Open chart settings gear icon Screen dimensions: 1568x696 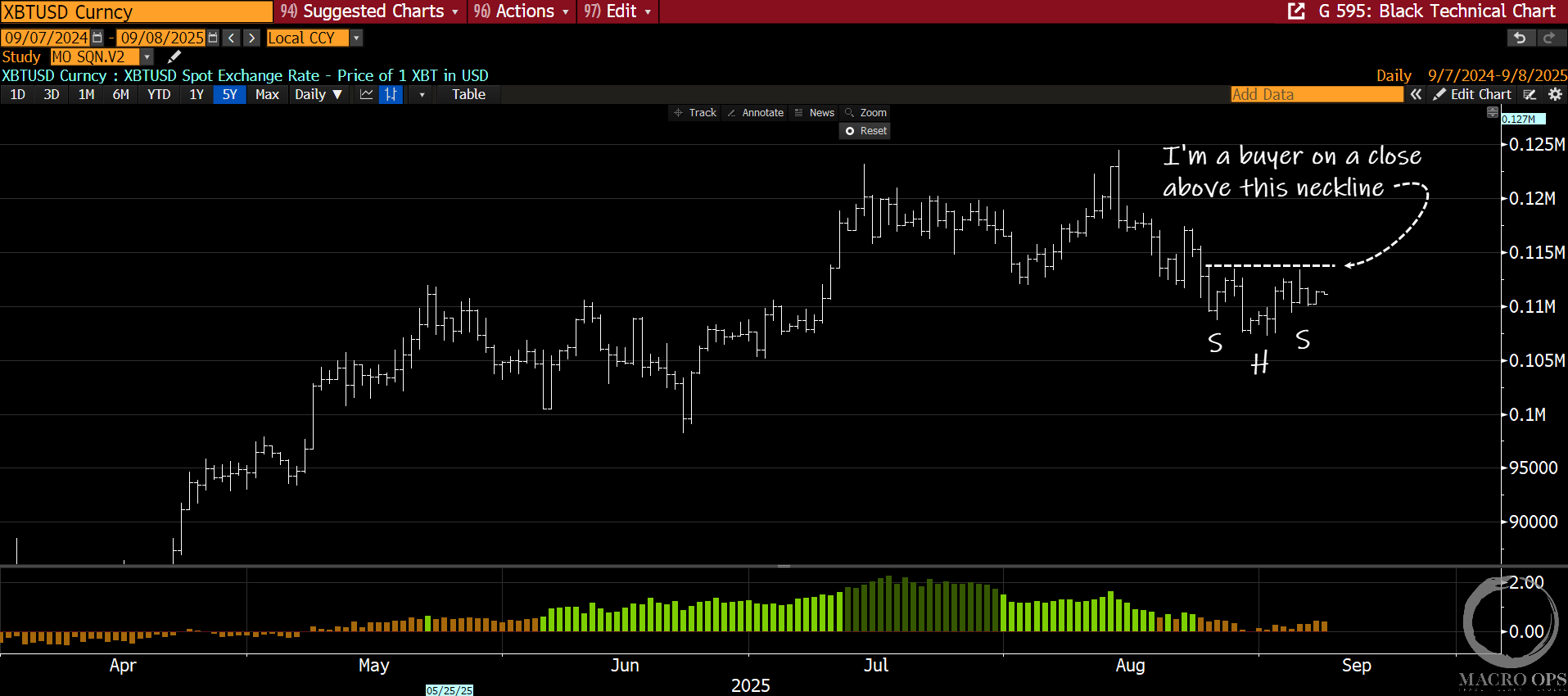pyautogui.click(x=1555, y=94)
